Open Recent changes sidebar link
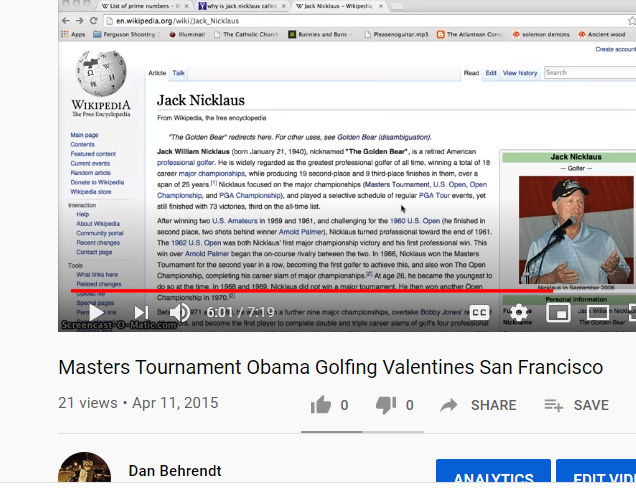 [x=98, y=243]
